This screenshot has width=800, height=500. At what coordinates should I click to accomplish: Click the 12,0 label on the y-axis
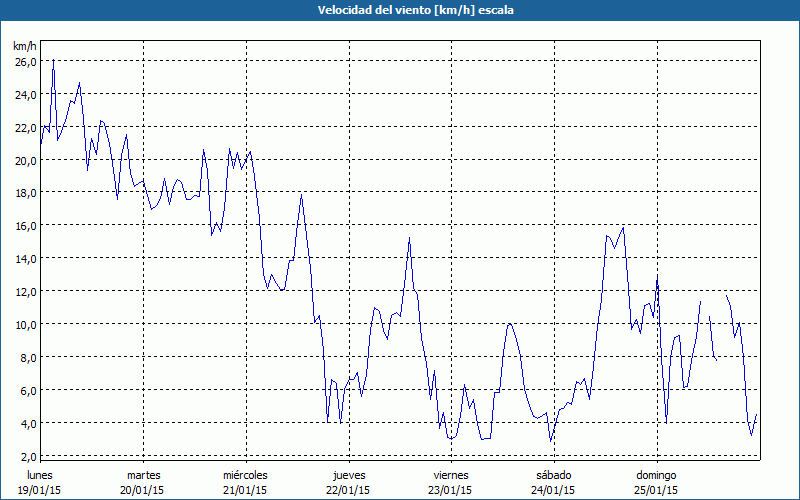point(25,292)
